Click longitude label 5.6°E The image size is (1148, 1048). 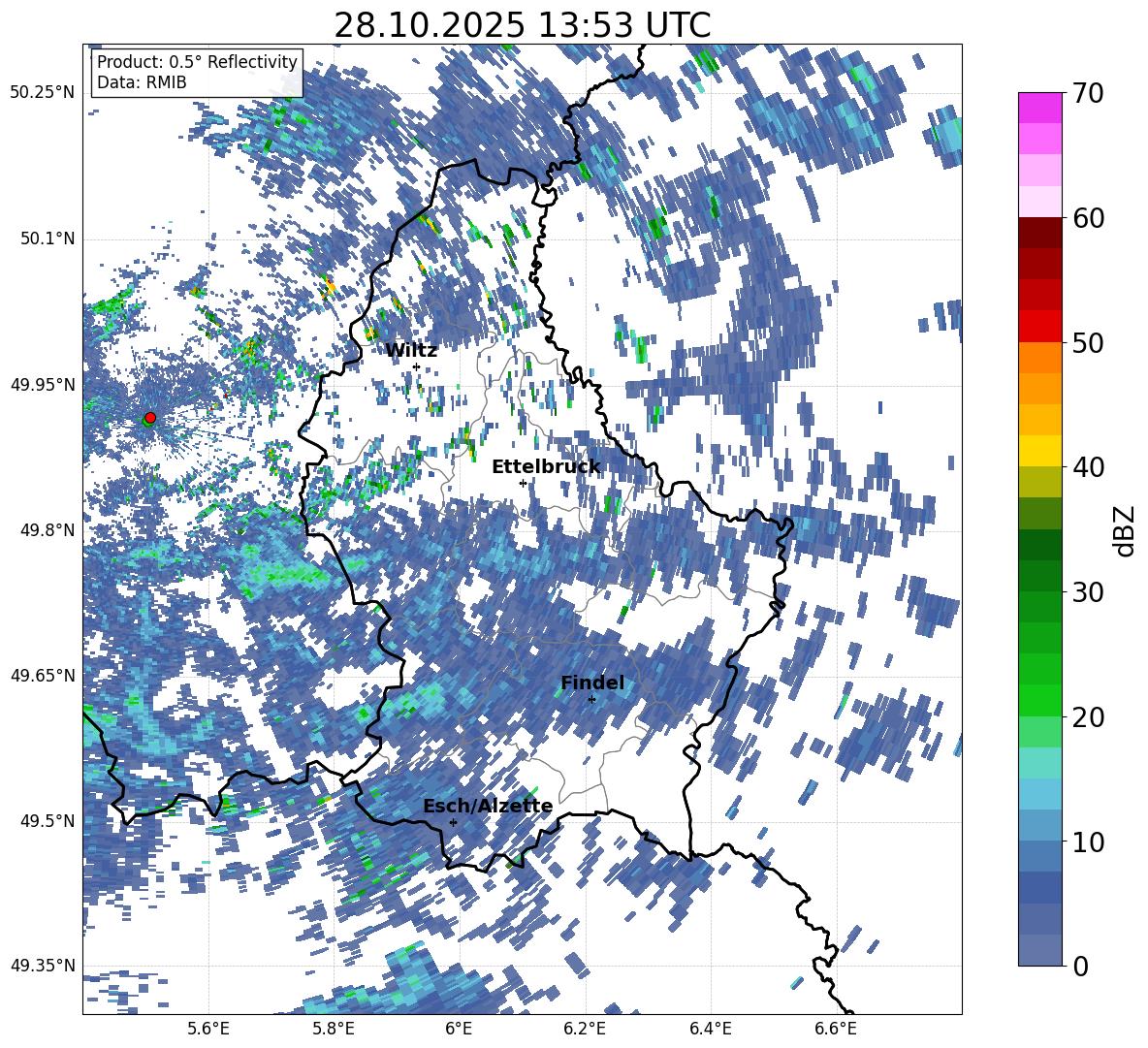coord(208,1029)
